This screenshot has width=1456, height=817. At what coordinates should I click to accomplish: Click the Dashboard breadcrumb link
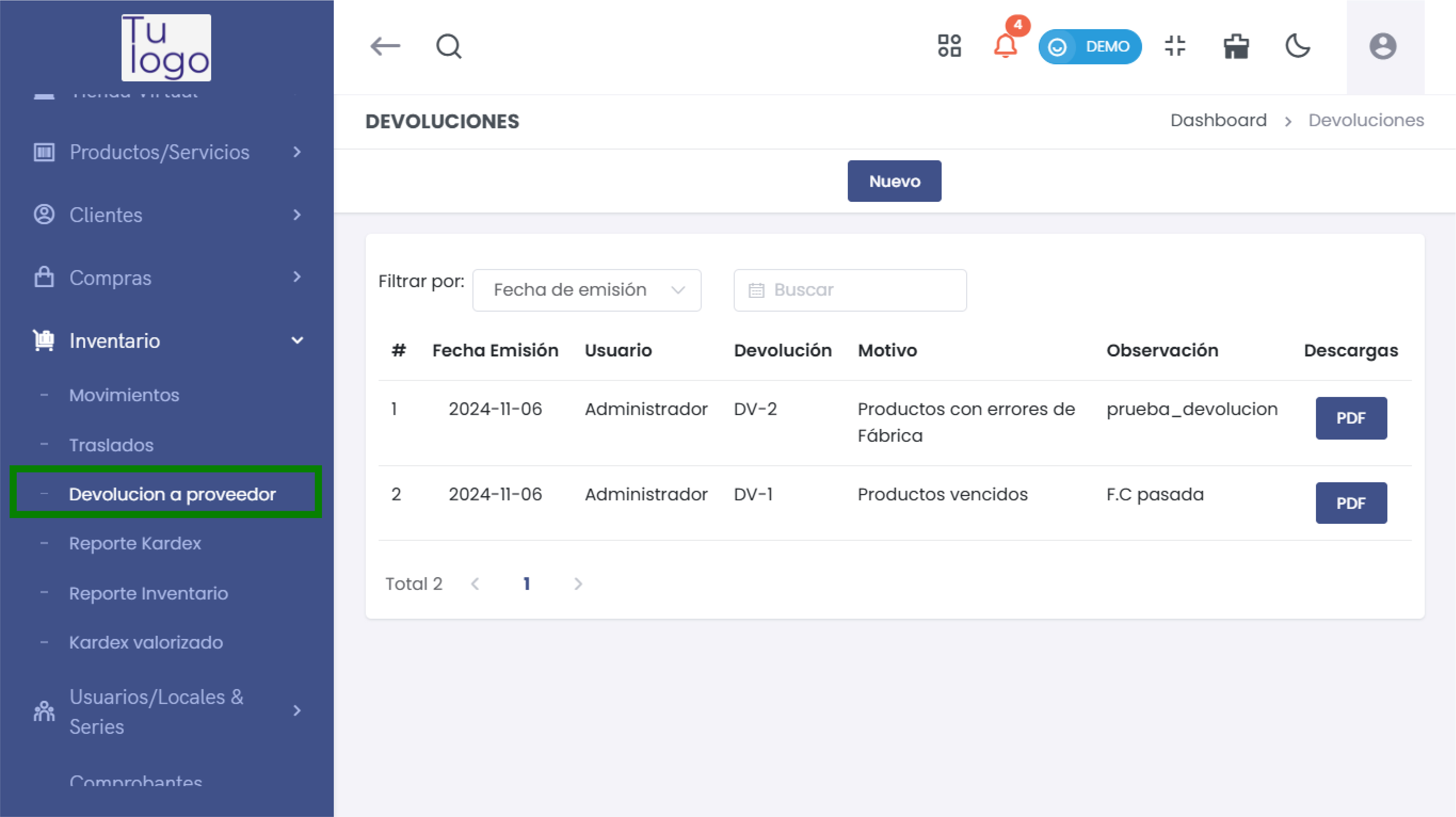pyautogui.click(x=1218, y=120)
